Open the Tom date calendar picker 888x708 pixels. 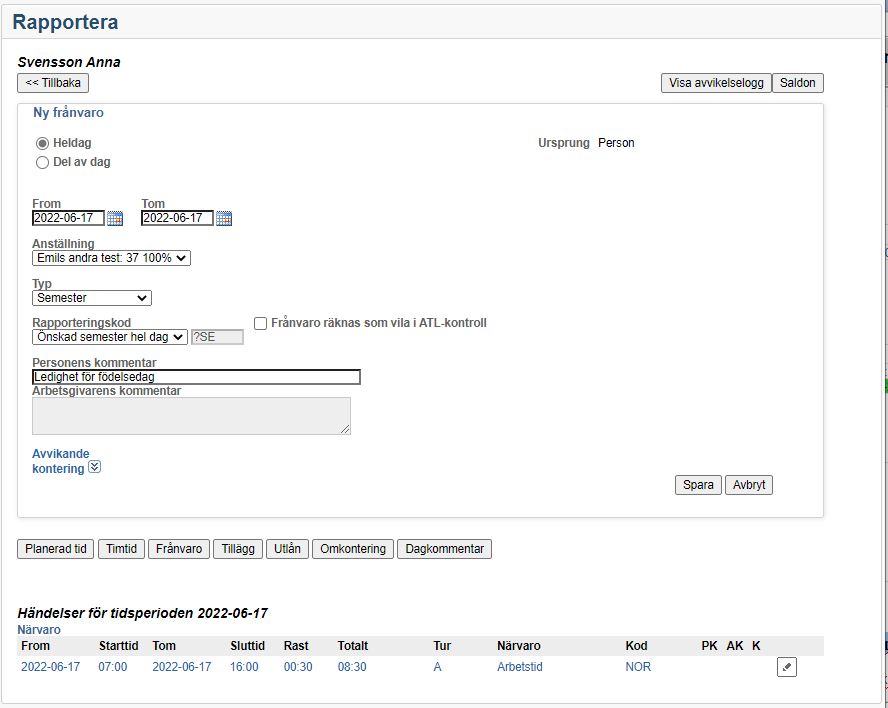224,218
